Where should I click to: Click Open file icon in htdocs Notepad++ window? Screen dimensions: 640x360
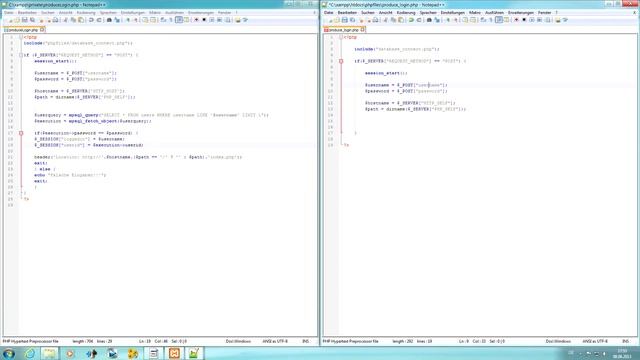(x=337, y=20)
